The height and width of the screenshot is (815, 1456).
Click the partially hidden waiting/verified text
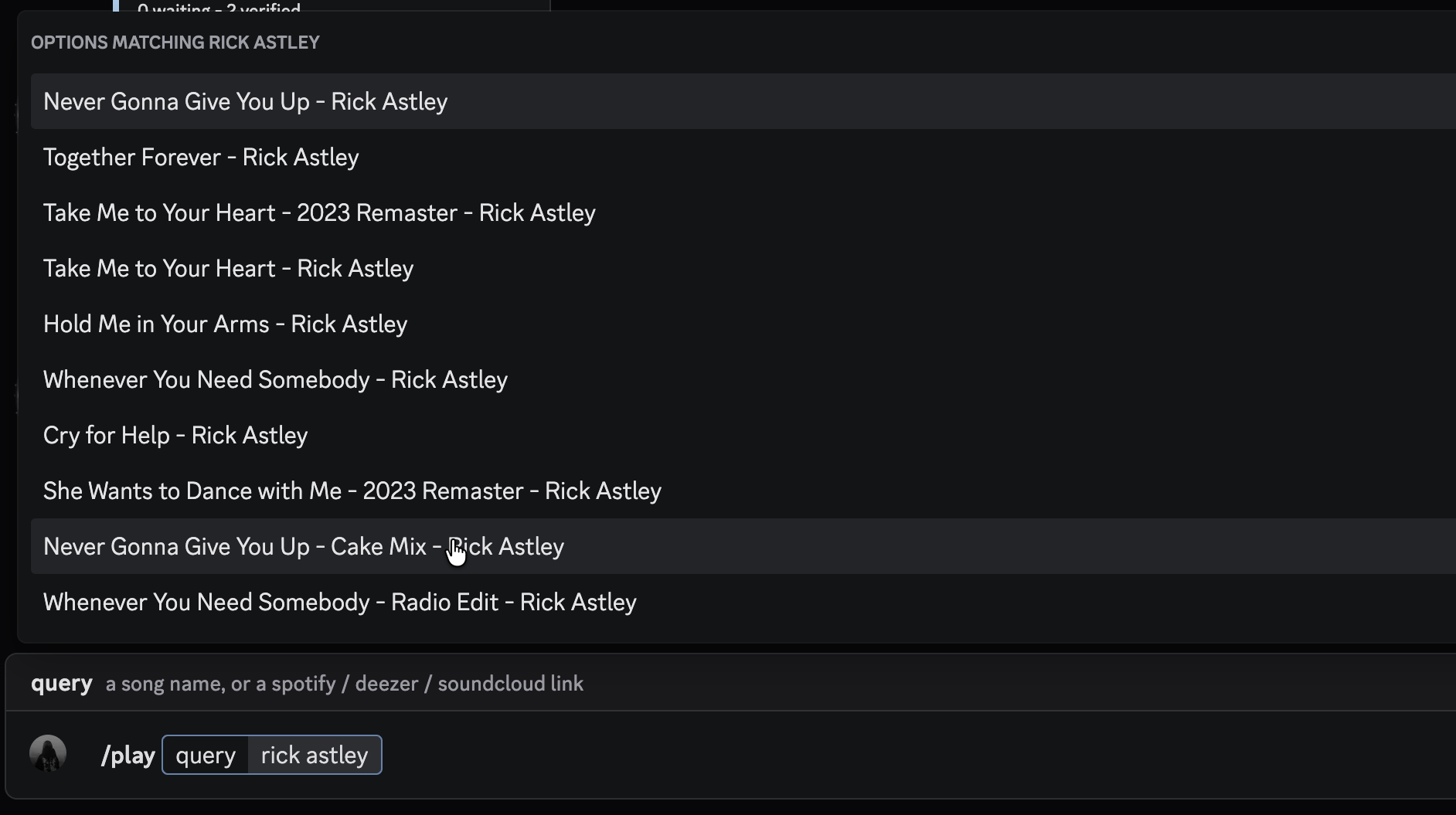[x=219, y=7]
